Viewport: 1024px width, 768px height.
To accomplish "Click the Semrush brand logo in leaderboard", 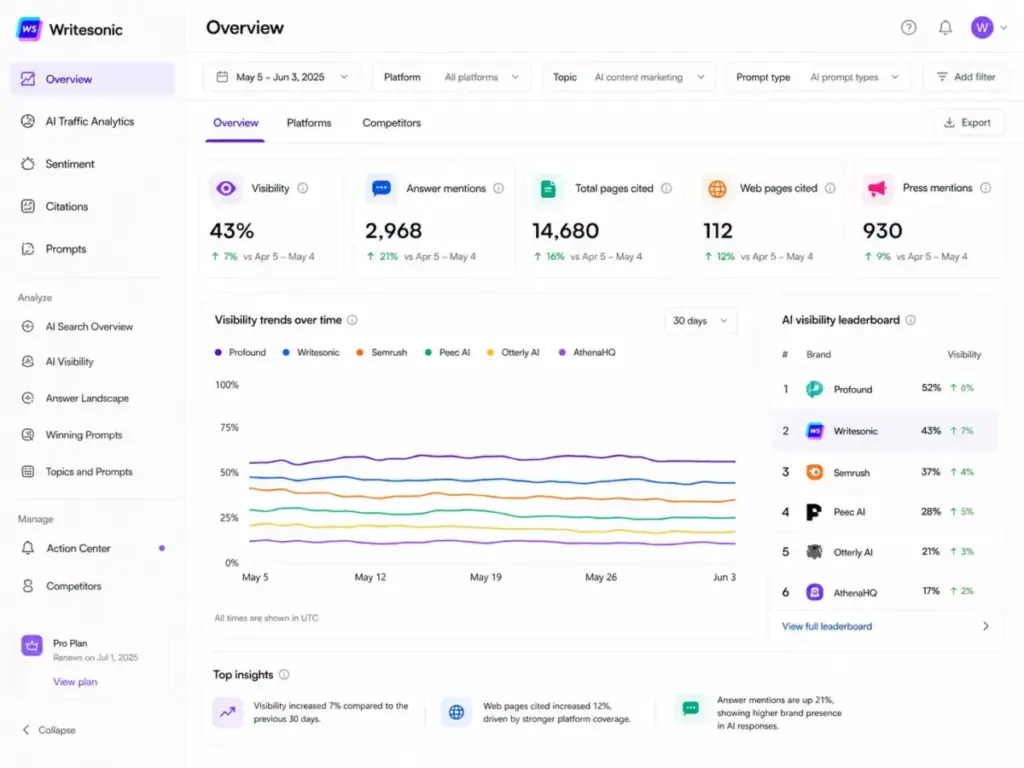I will pyautogui.click(x=814, y=472).
